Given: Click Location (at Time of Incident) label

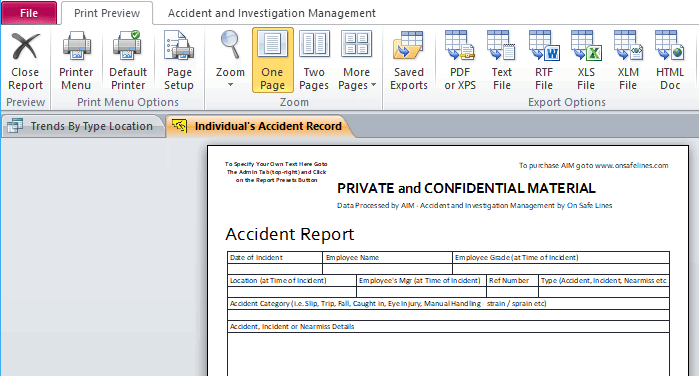Looking at the screenshot, I should [278, 281].
